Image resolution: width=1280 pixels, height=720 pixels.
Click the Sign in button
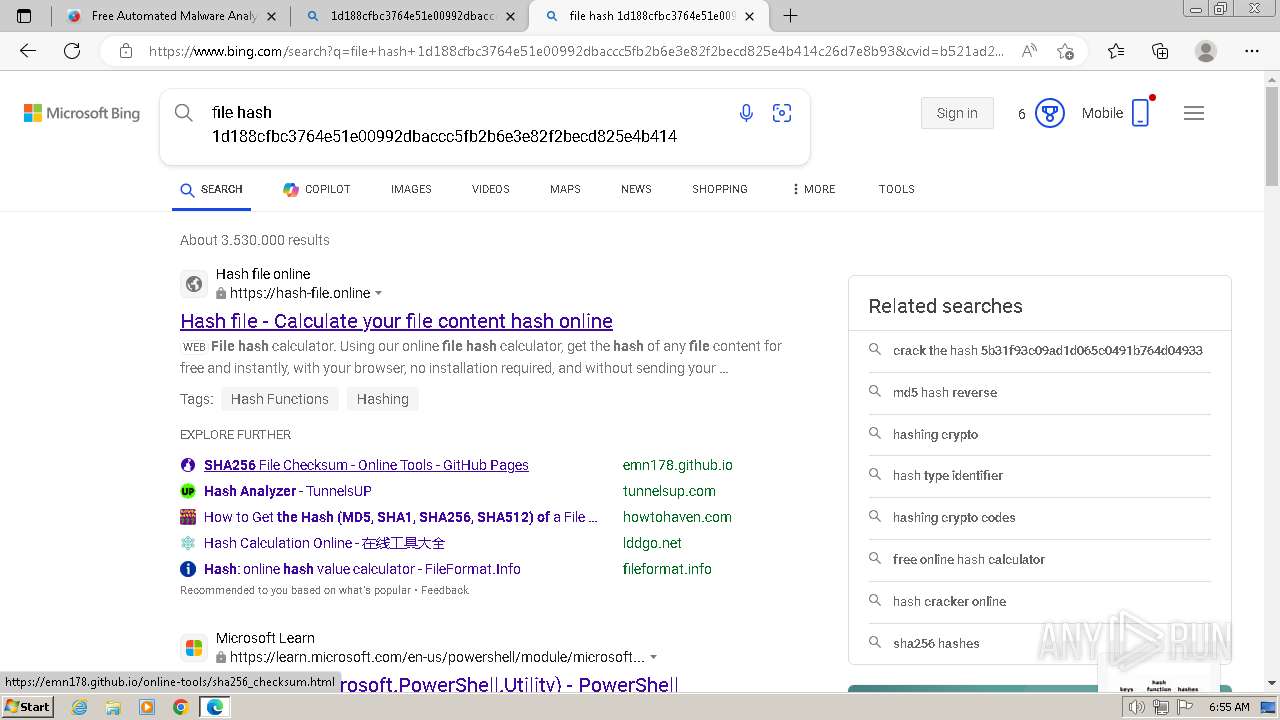tap(957, 113)
